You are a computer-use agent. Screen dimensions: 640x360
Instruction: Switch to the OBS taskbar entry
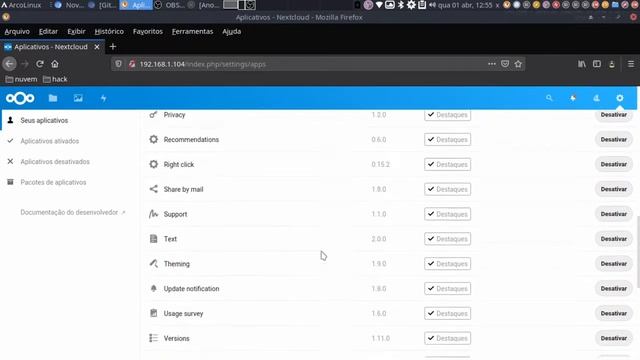pyautogui.click(x=169, y=5)
